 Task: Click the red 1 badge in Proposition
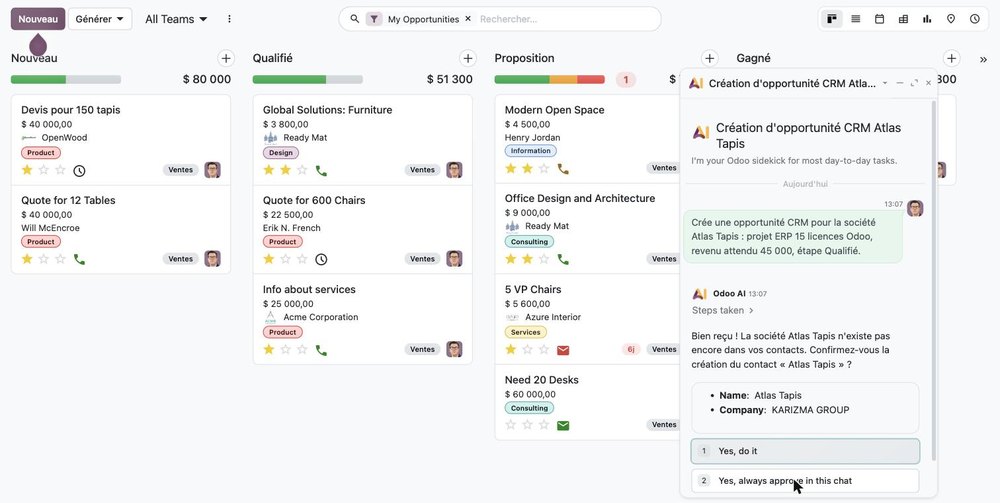626,80
